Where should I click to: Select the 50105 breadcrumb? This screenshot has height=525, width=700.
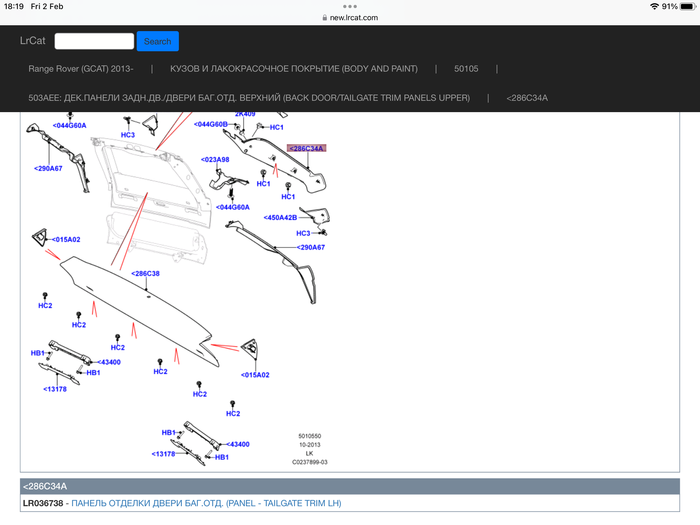[x=466, y=69]
